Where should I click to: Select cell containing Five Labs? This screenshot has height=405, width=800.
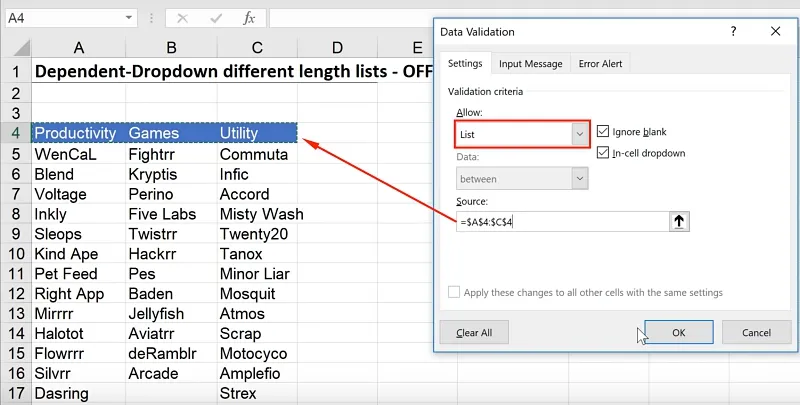[x=171, y=214]
